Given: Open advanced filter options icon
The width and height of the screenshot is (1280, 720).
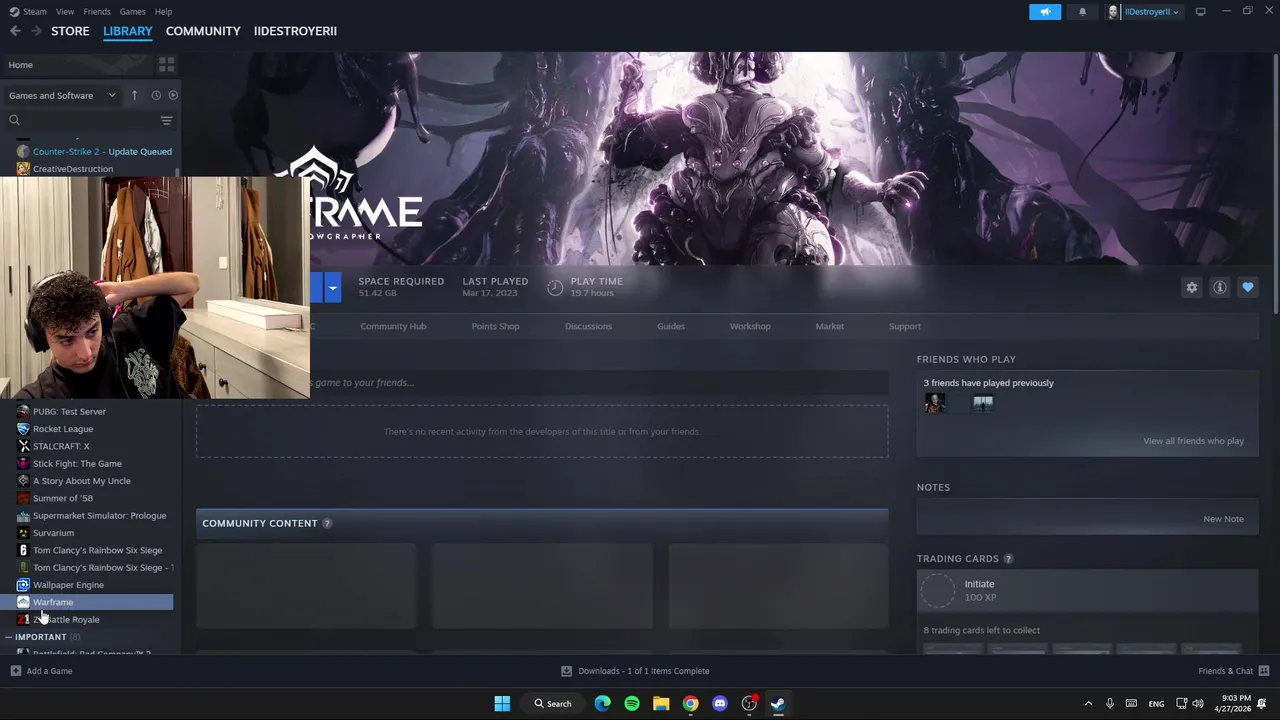Looking at the screenshot, I should click(x=166, y=120).
